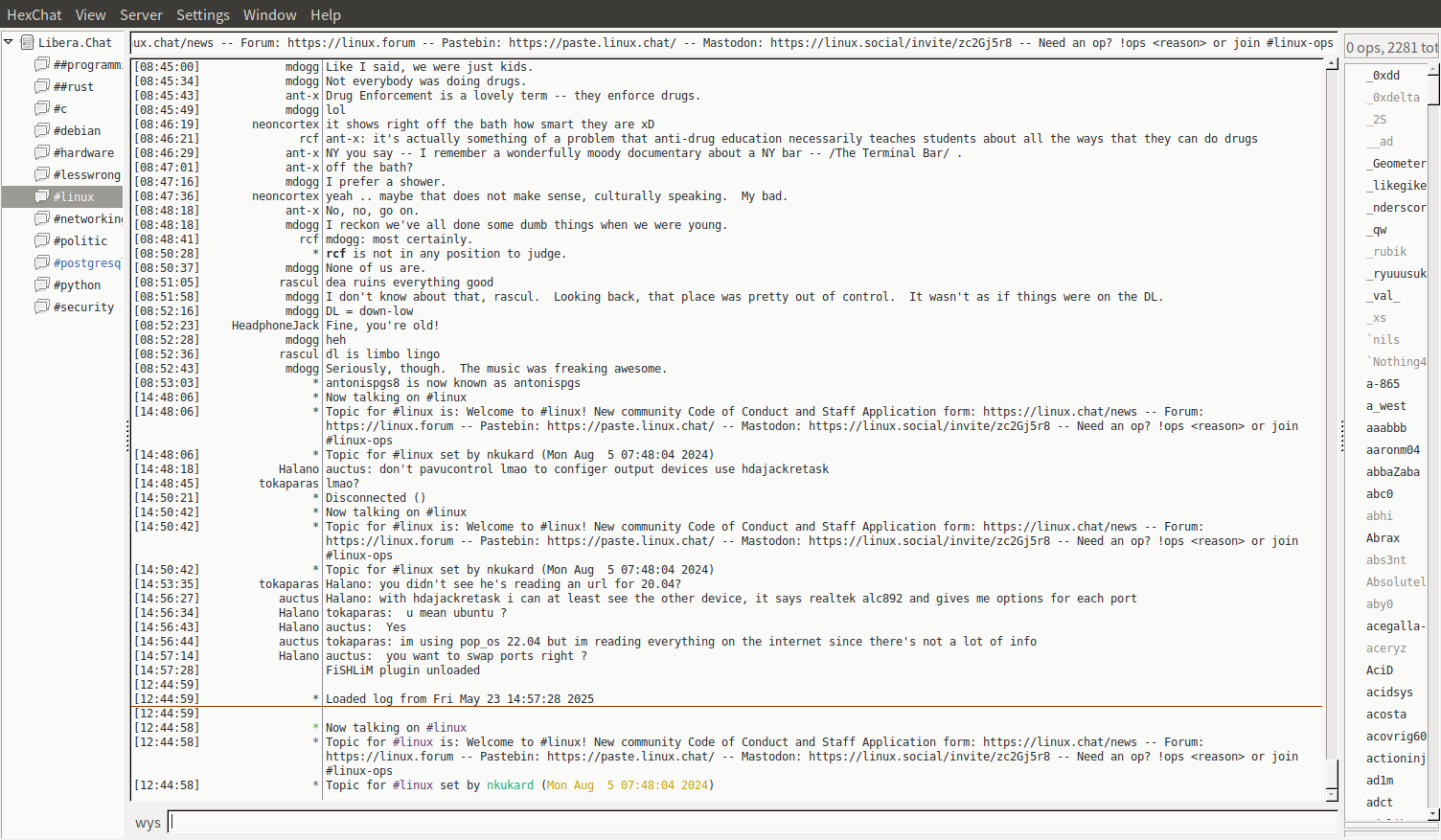Click the #python channel icon
The image size is (1441, 840).
pos(42,284)
